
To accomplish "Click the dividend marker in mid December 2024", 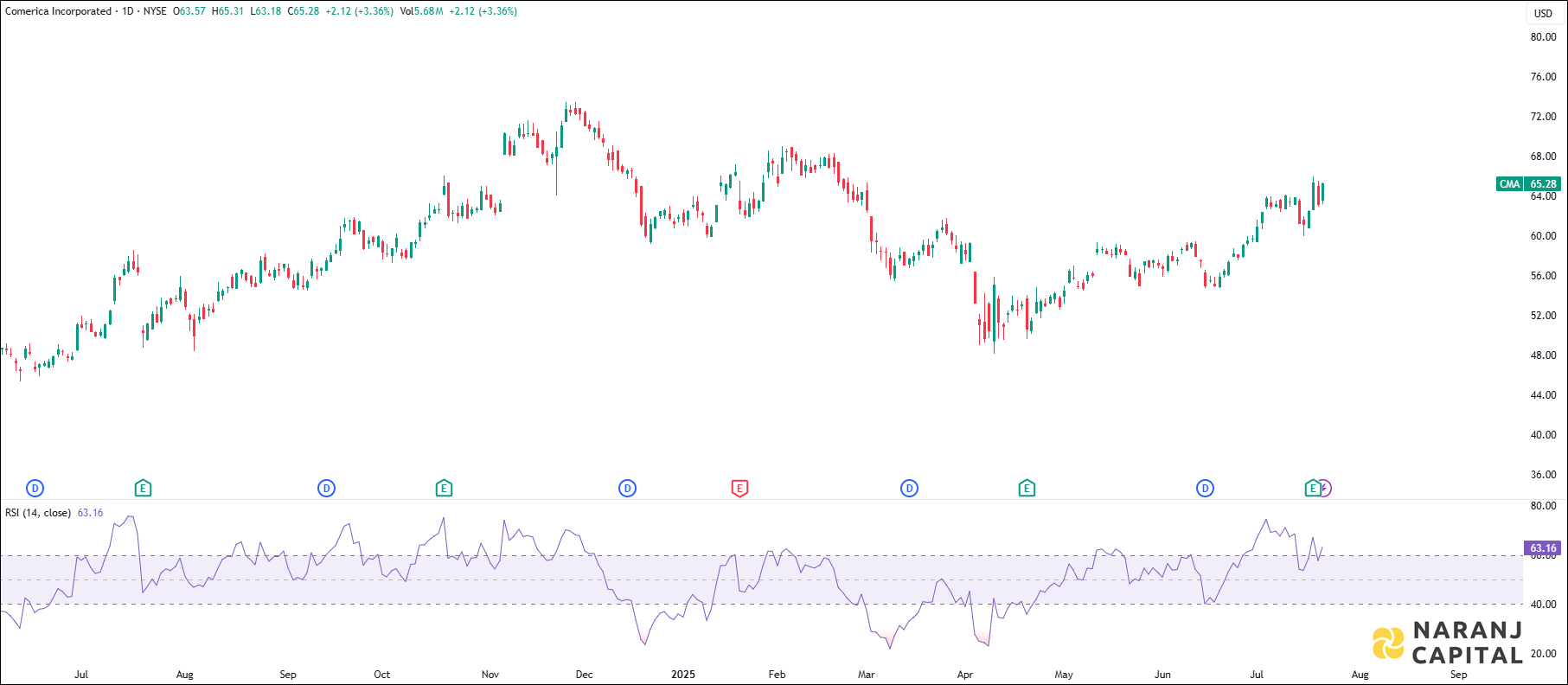I will [x=627, y=489].
